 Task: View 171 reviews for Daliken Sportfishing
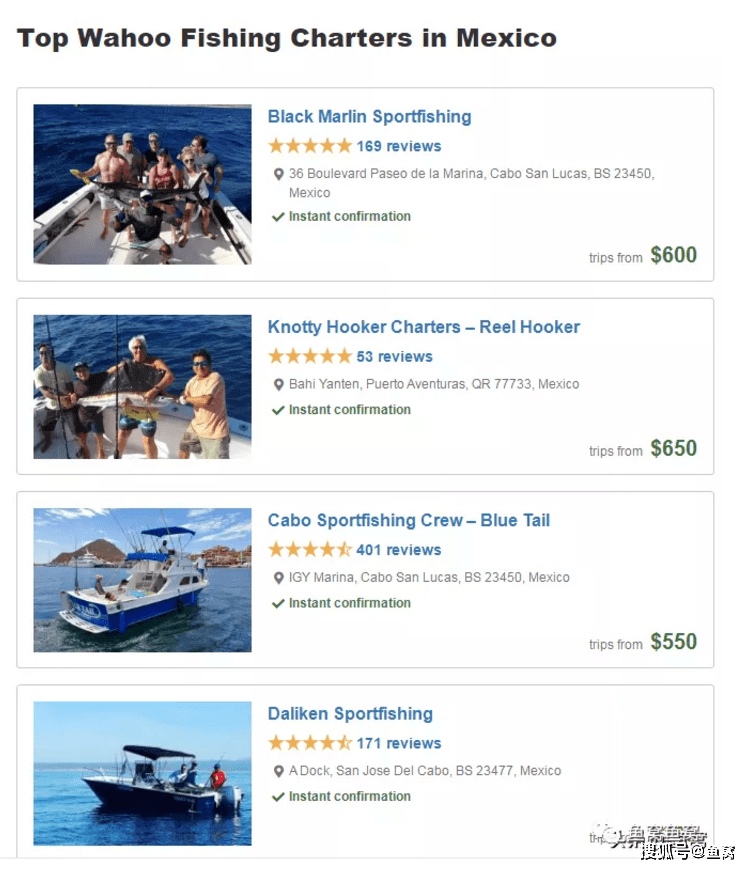399,743
